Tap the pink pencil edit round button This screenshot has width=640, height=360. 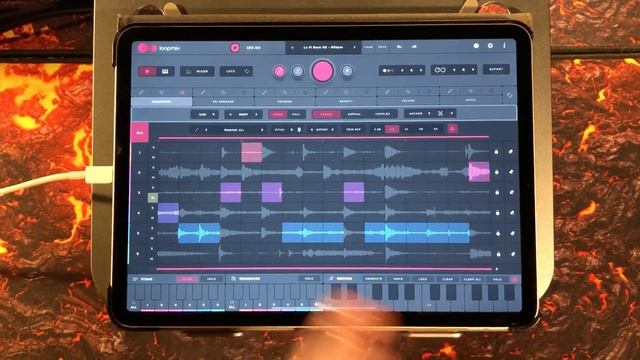[x=280, y=71]
